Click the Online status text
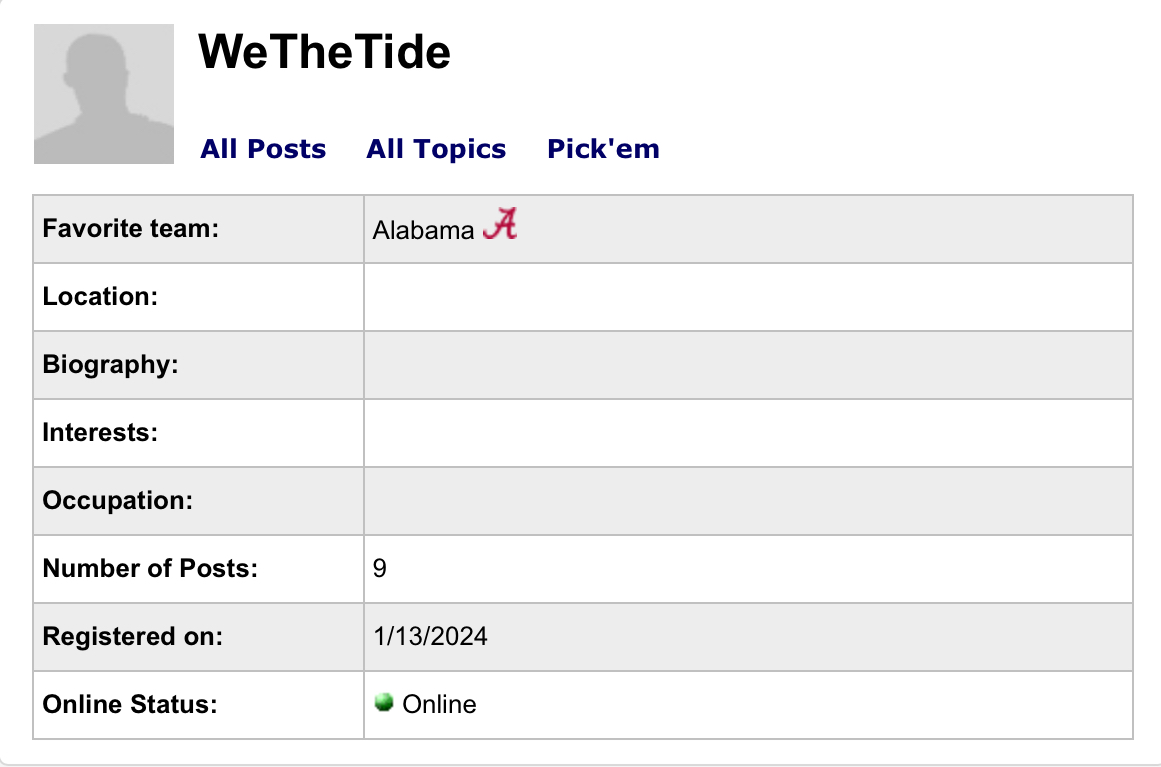Viewport: 1161px width, 767px height. (x=439, y=704)
